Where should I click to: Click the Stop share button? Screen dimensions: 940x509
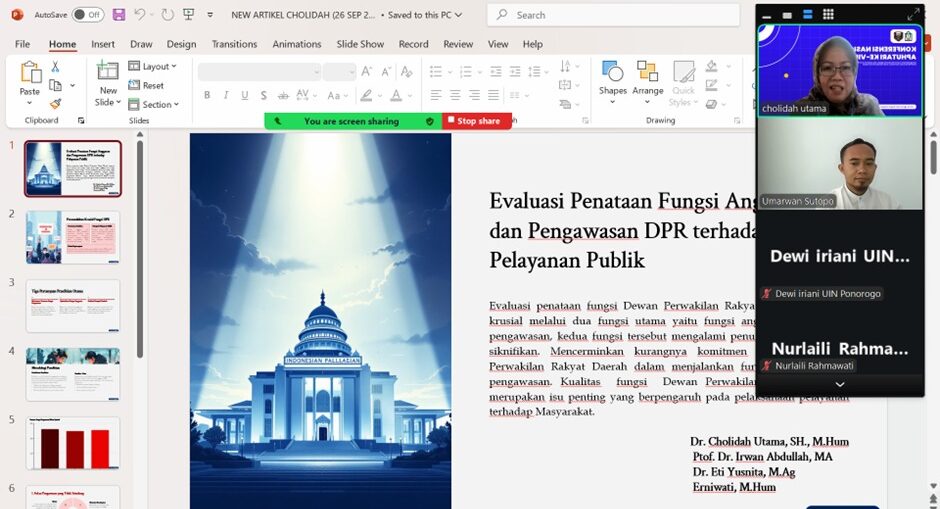pos(477,121)
